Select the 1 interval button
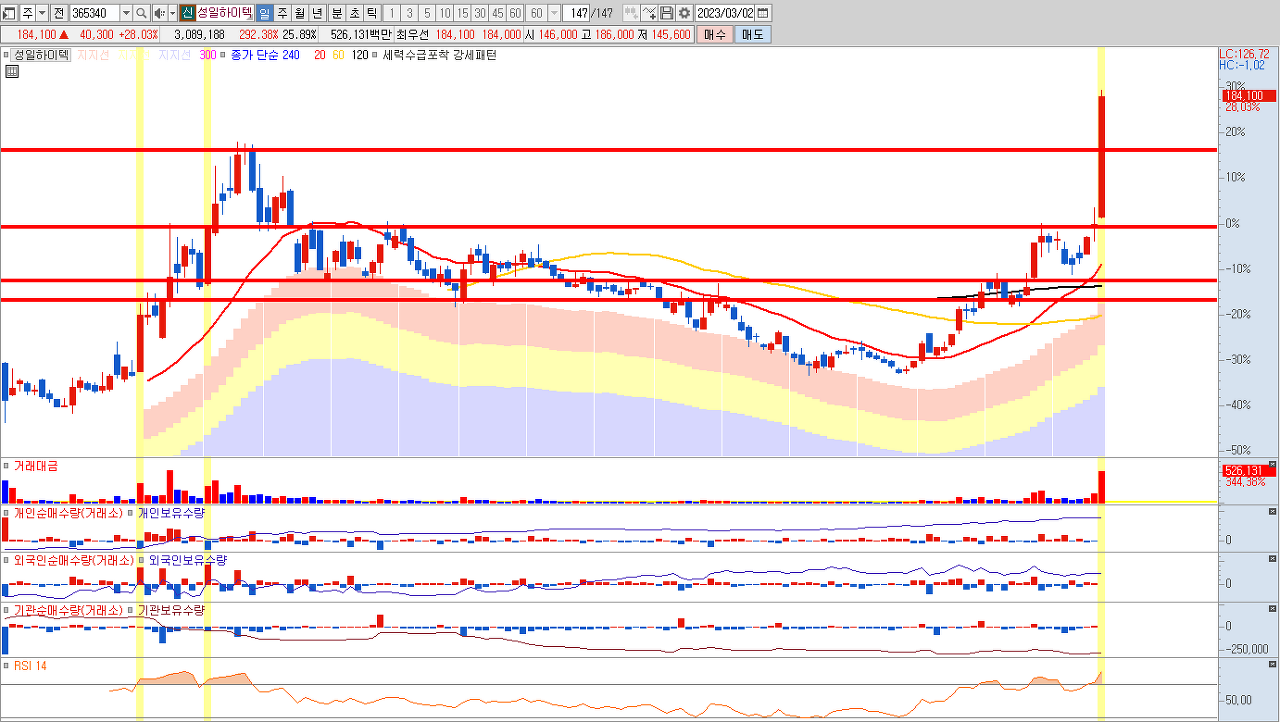This screenshot has width=1280, height=722. tap(392, 13)
